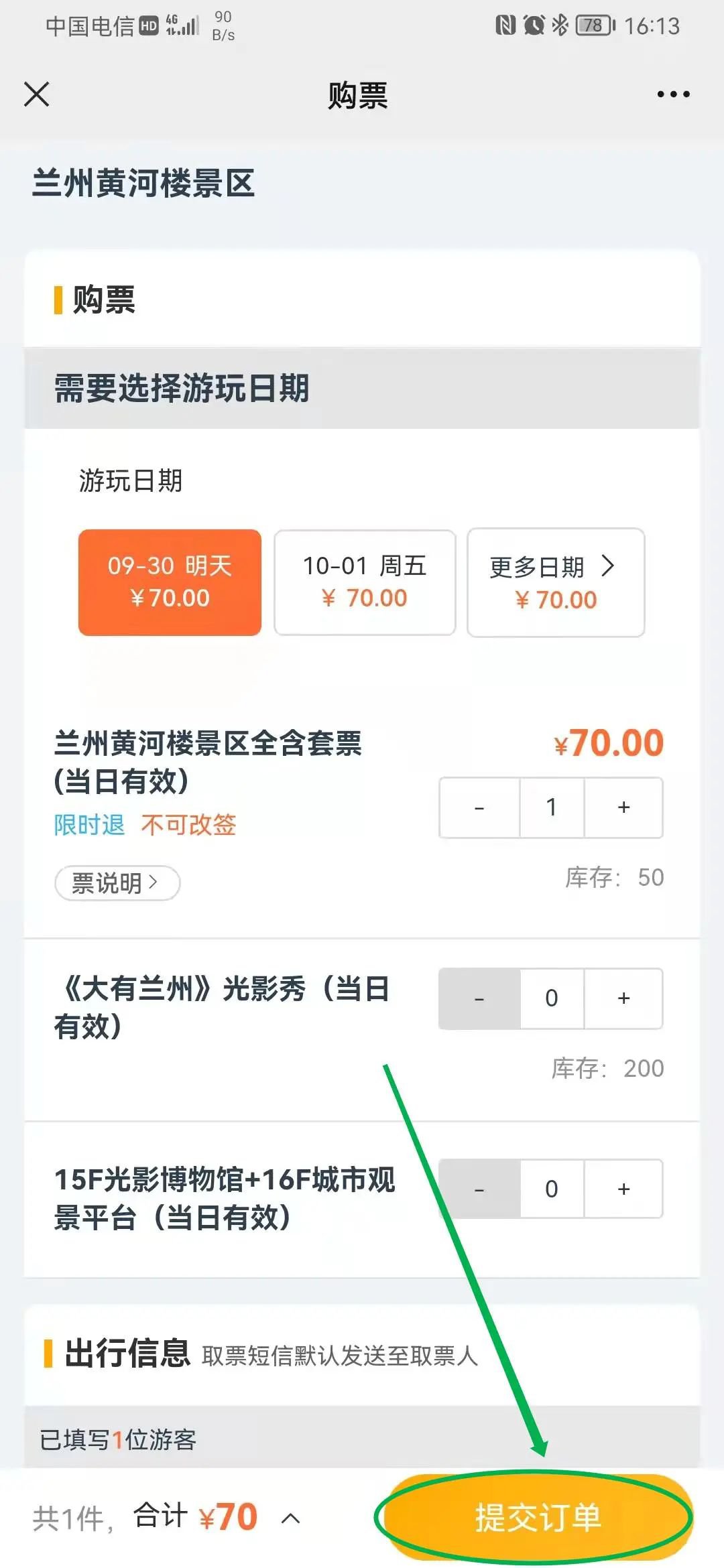The height and width of the screenshot is (1568, 724).
Task: Increase the 全含套票 ticket quantity
Action: 623,807
